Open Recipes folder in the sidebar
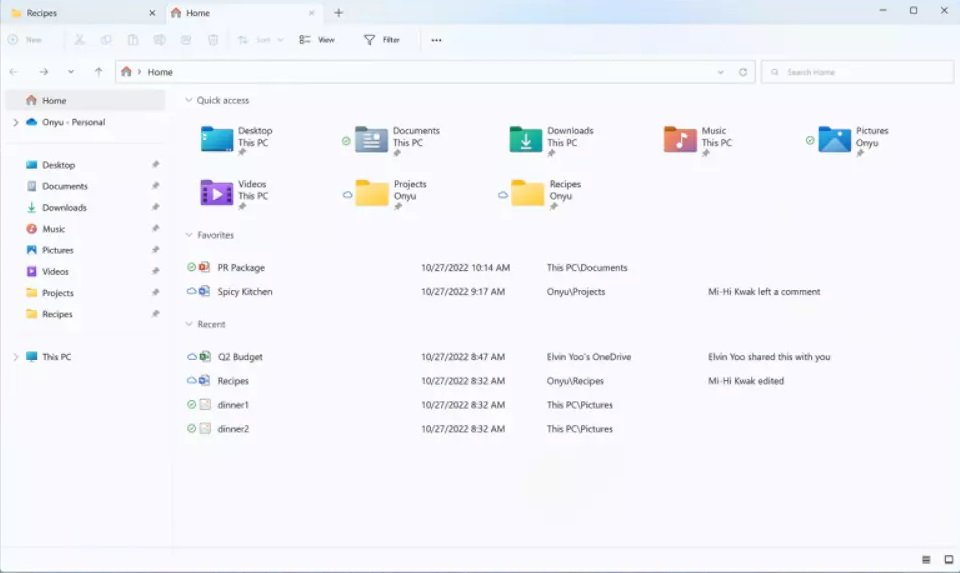This screenshot has width=960, height=573. [x=57, y=314]
